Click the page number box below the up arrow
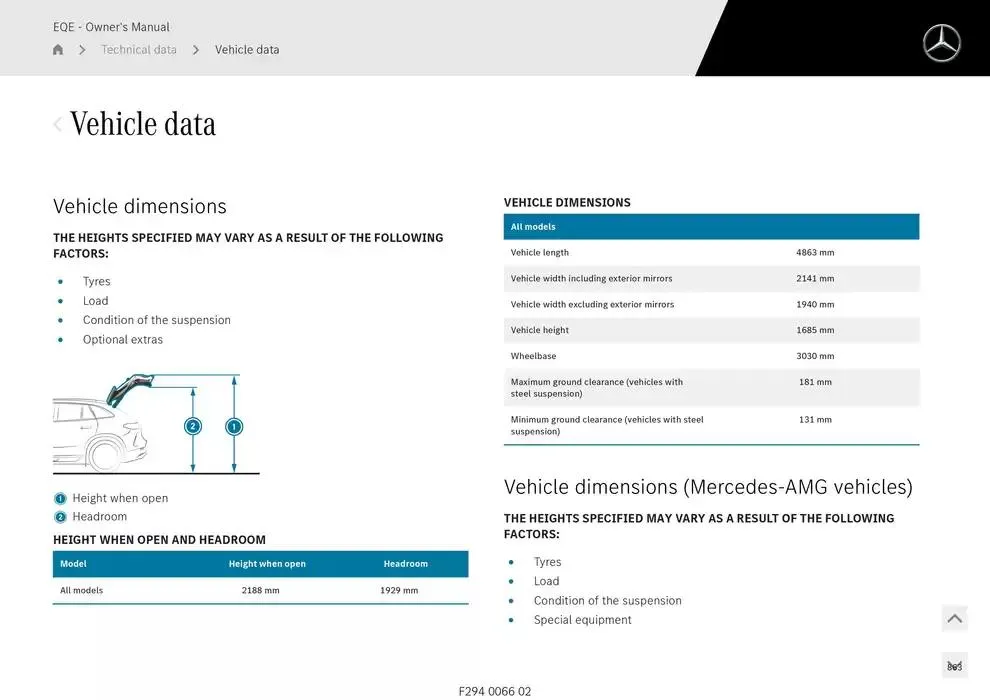This screenshot has width=990, height=700. [x=954, y=666]
